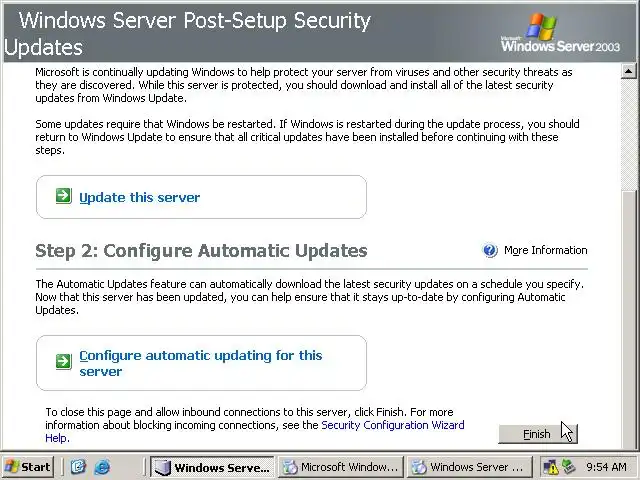Click the green arrow beside Configure automatic updating

coord(64,361)
